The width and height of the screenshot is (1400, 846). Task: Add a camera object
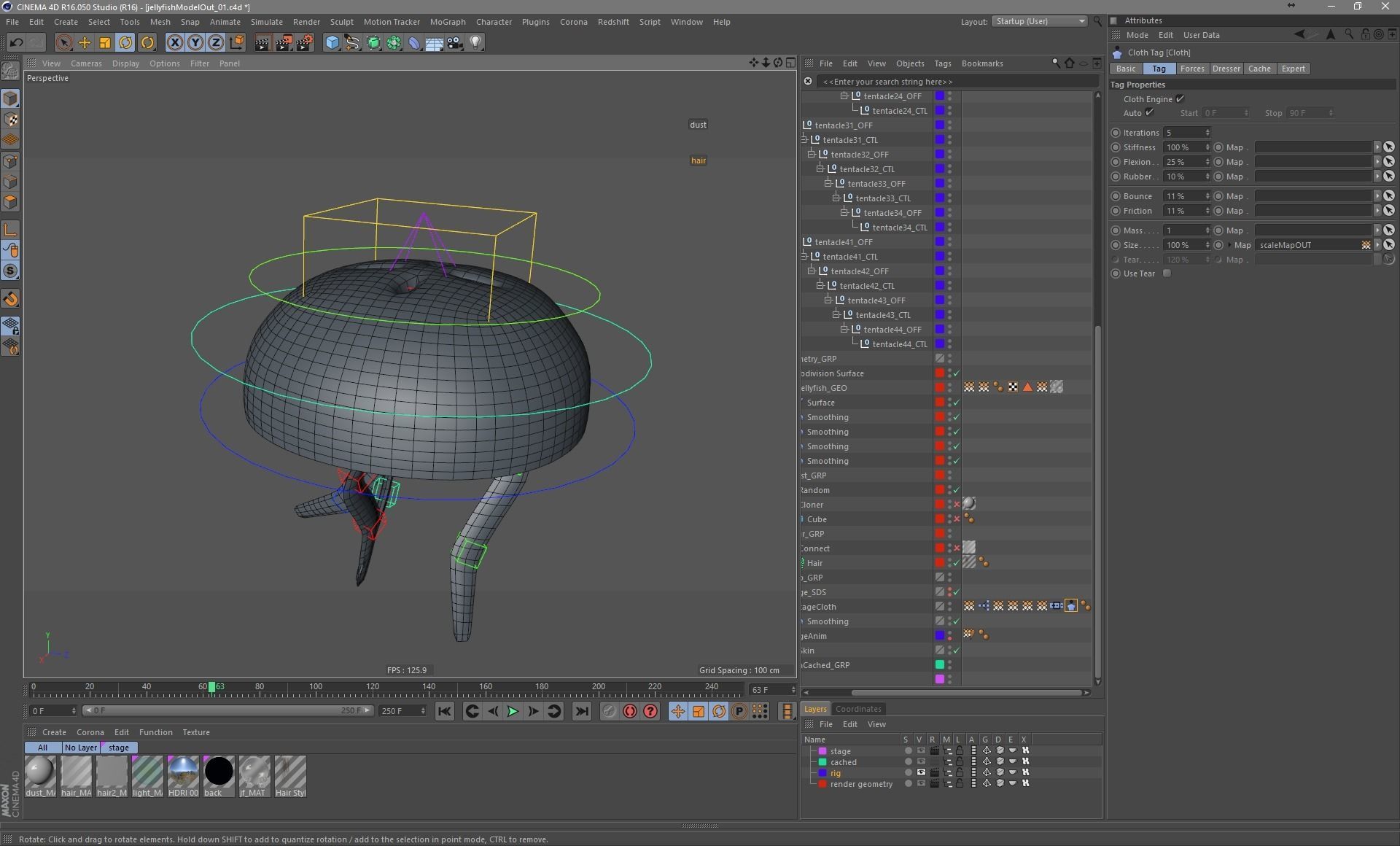tap(455, 42)
